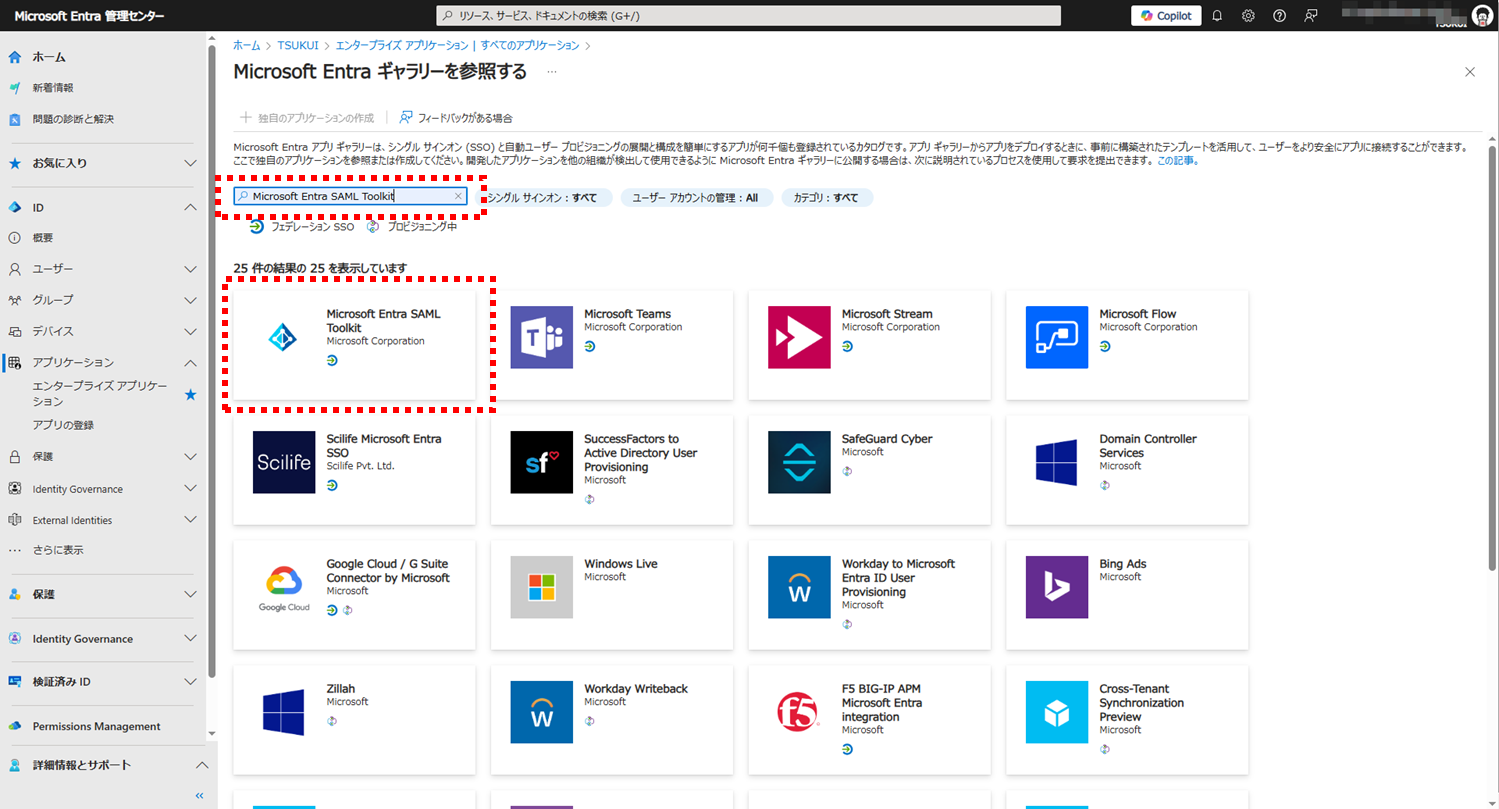Open カテゴリ filter pill
The width and height of the screenshot is (1499, 809).
click(826, 198)
